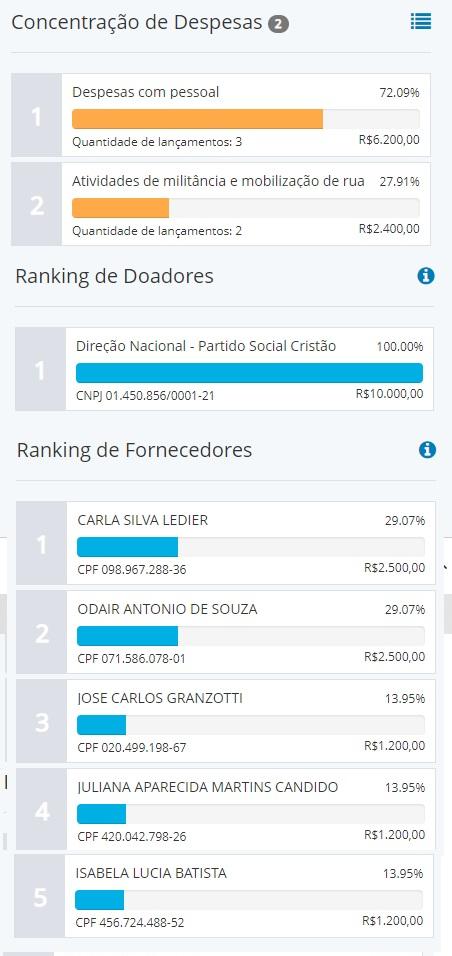Click rank number 5 tile for Isabela Lucia Batista
This screenshot has height=956, width=452.
pos(40,896)
